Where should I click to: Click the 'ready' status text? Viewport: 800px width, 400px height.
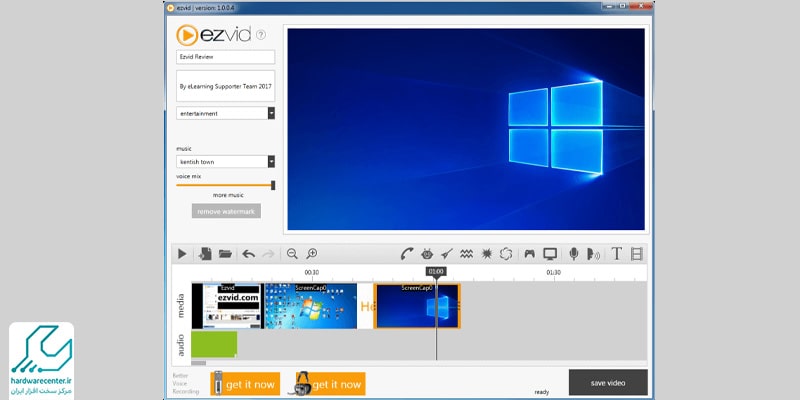542,392
